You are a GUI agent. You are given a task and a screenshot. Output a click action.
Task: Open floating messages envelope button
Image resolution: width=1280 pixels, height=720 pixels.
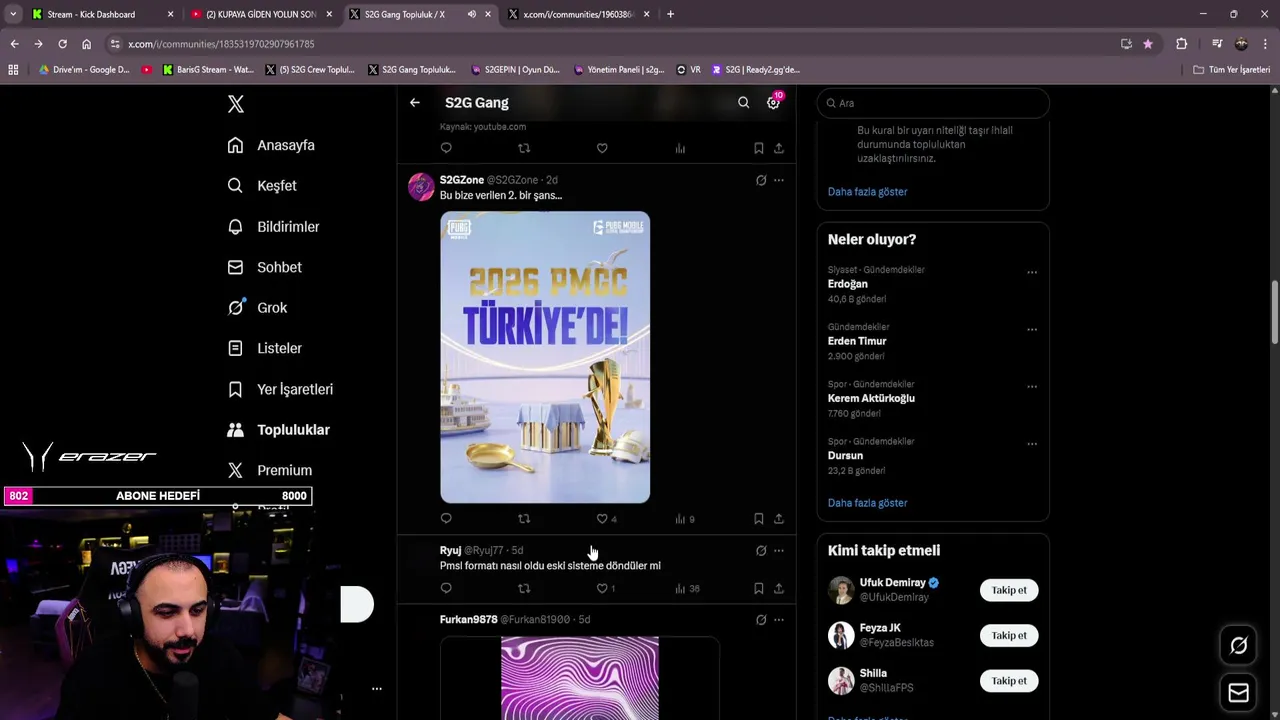pyautogui.click(x=1238, y=692)
